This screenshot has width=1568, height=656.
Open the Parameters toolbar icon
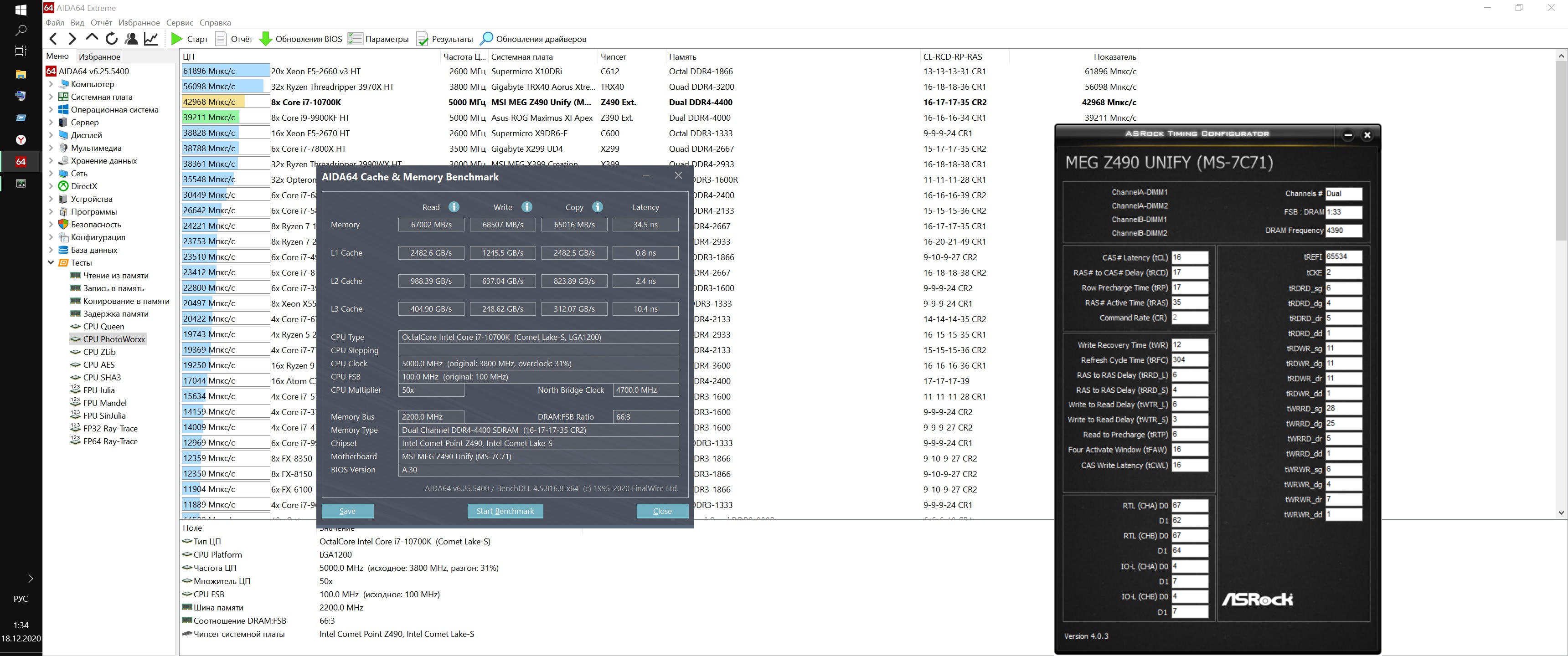point(355,39)
